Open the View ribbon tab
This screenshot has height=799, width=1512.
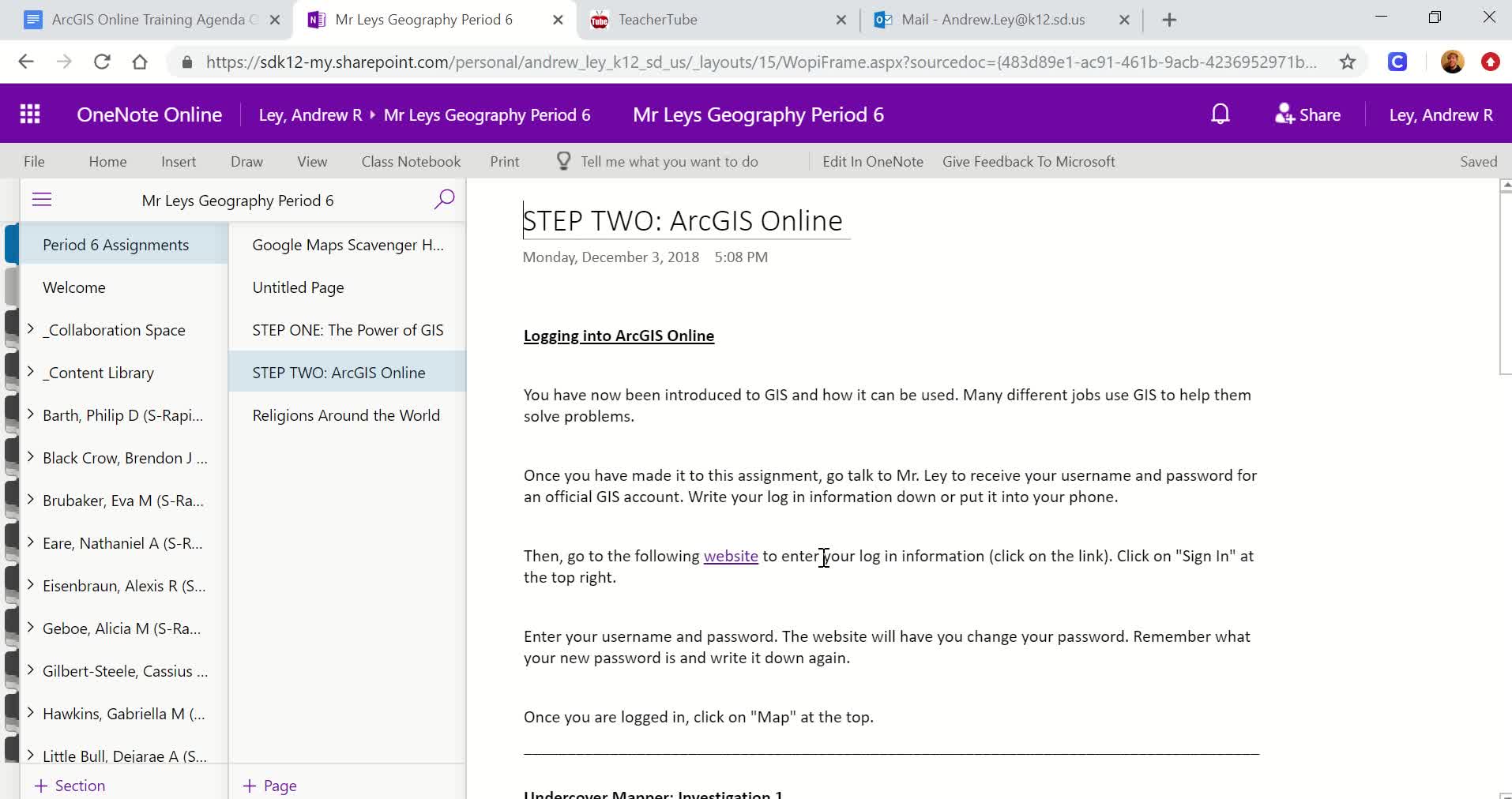[x=312, y=161]
